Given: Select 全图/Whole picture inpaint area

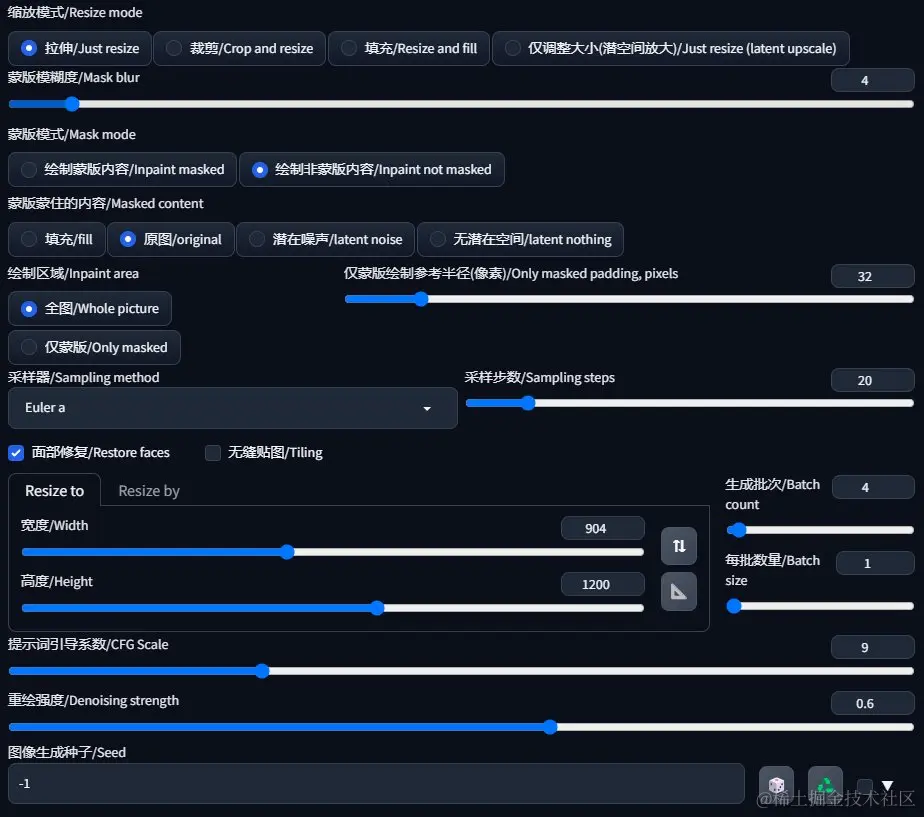Looking at the screenshot, I should tap(90, 309).
